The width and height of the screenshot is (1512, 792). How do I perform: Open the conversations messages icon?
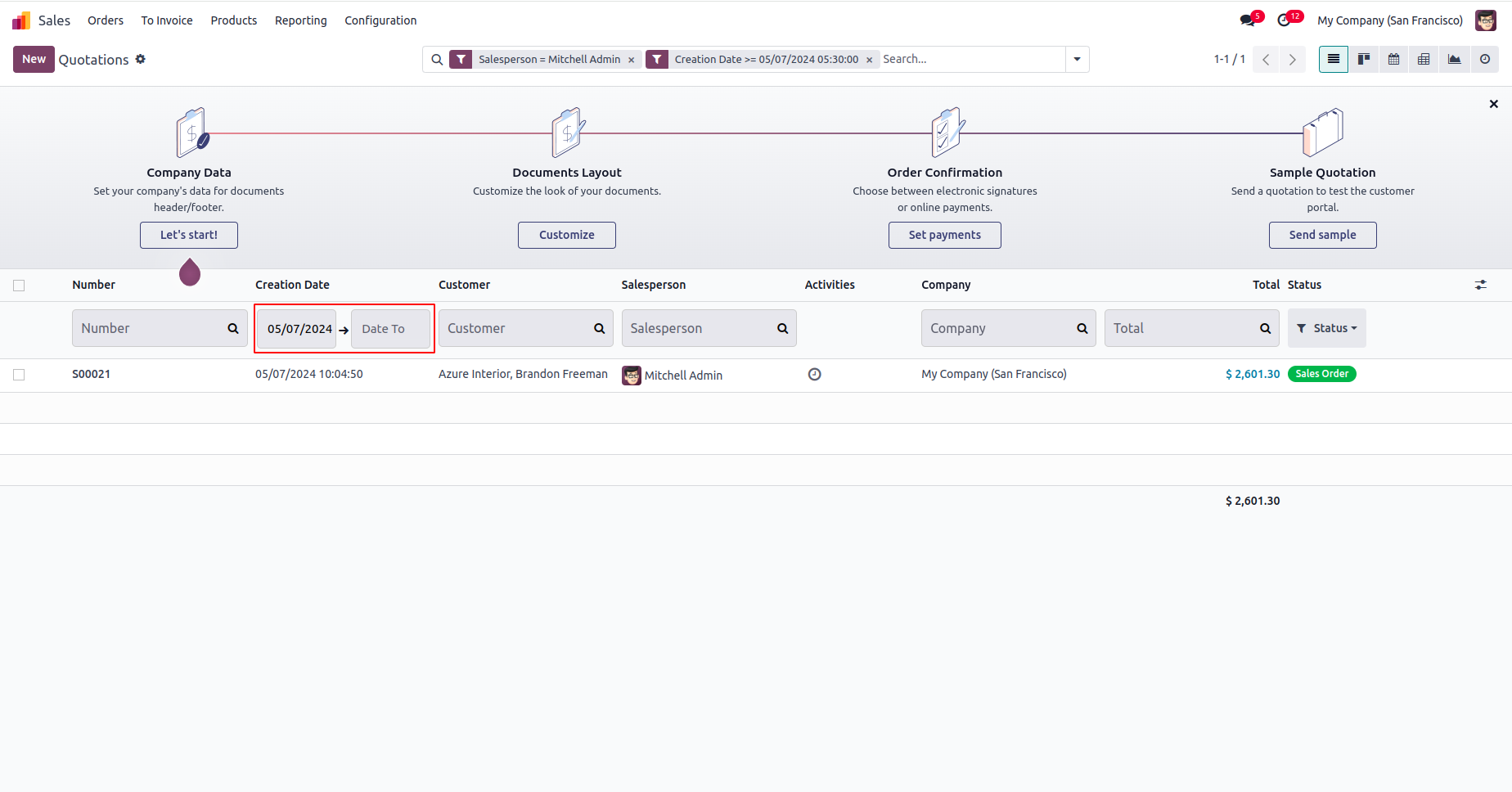tap(1248, 20)
